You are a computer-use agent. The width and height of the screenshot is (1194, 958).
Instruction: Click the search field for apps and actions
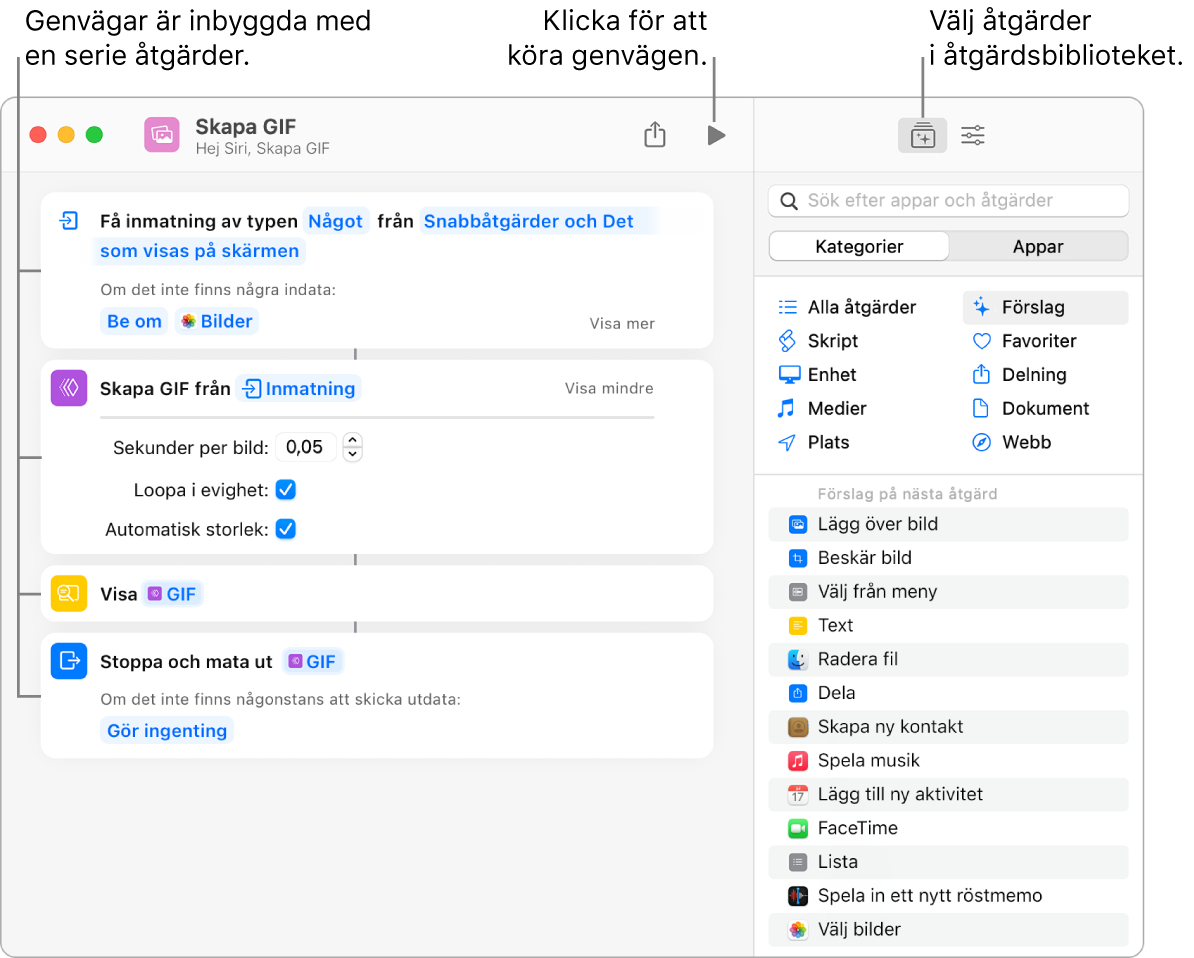pos(948,200)
